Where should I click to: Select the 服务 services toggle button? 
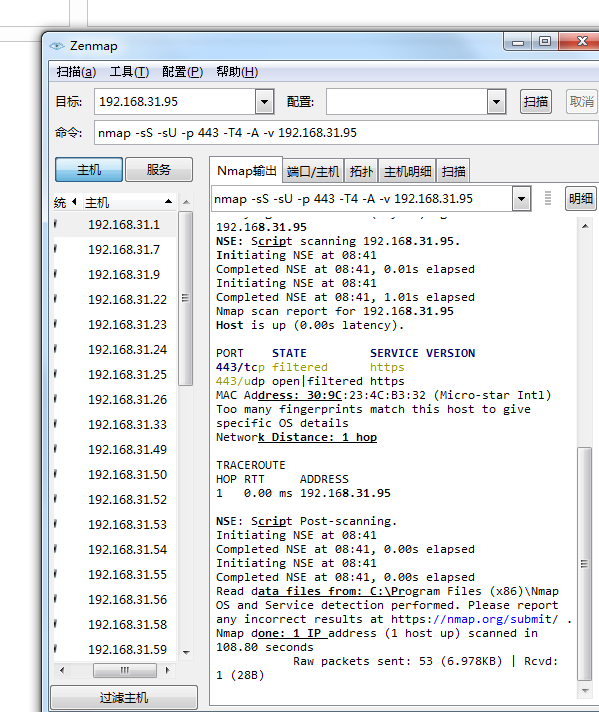pyautogui.click(x=158, y=169)
